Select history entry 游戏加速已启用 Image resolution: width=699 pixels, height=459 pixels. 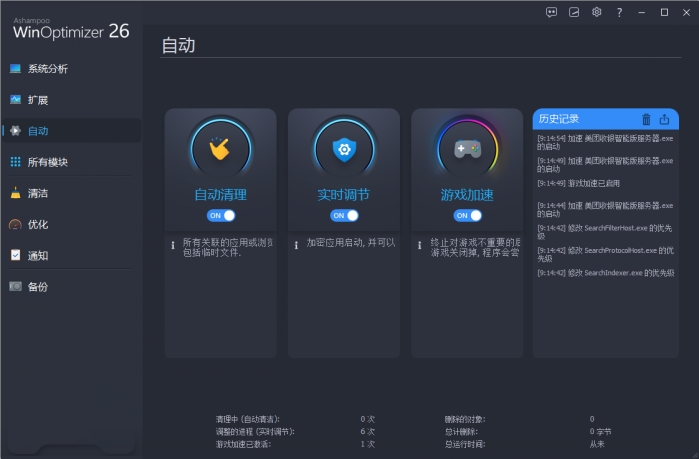578,183
